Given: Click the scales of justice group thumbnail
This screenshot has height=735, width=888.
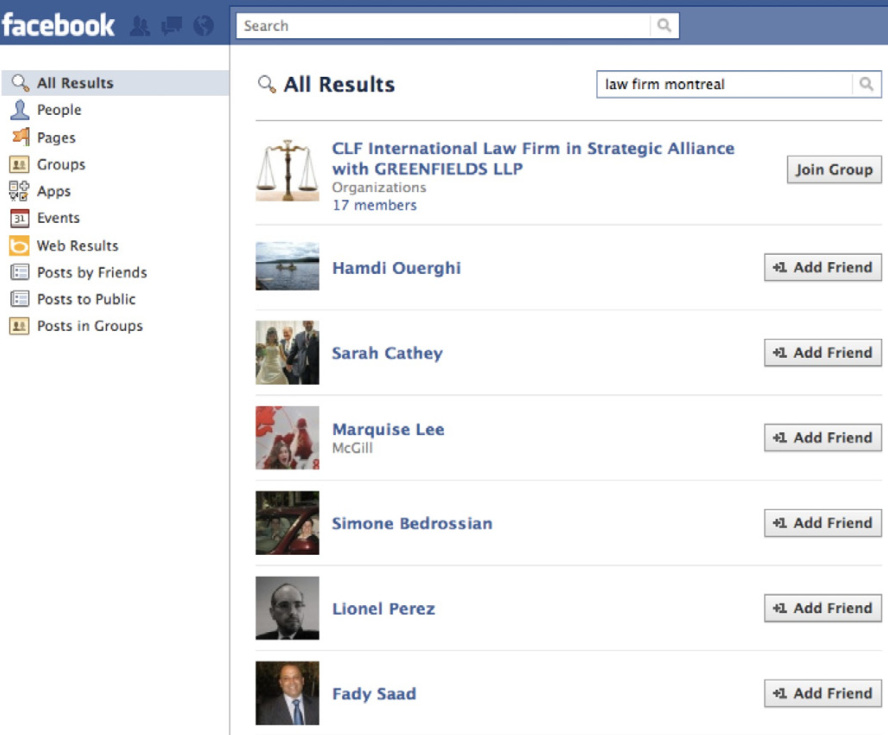Looking at the screenshot, I should pyautogui.click(x=287, y=170).
